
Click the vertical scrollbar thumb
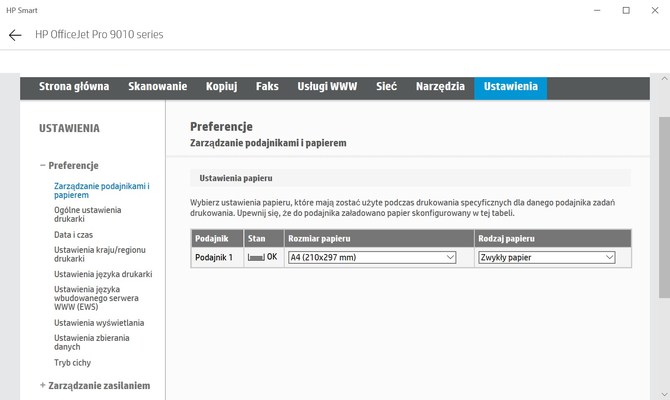[x=664, y=207]
